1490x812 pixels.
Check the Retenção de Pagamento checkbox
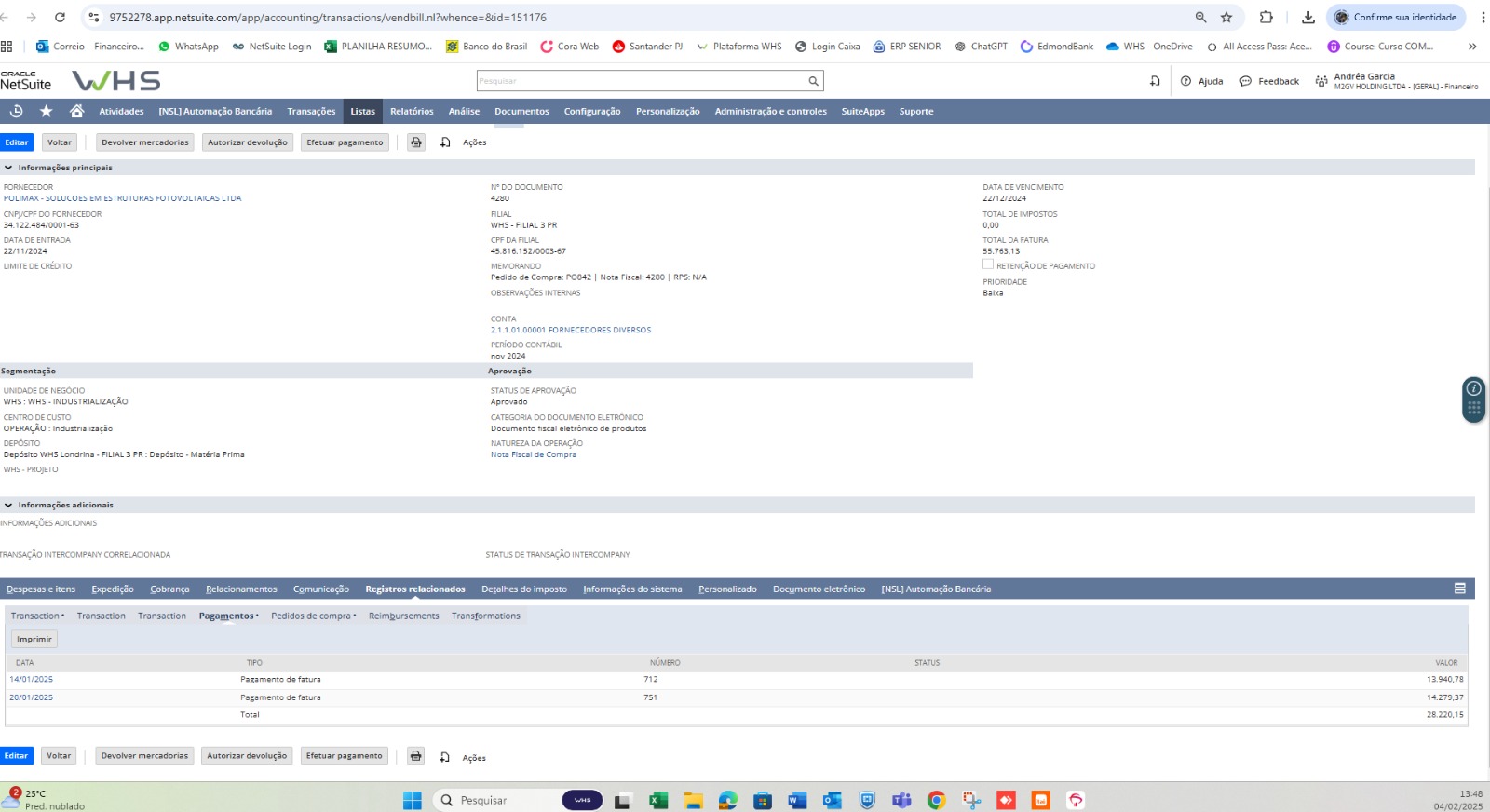(988, 265)
